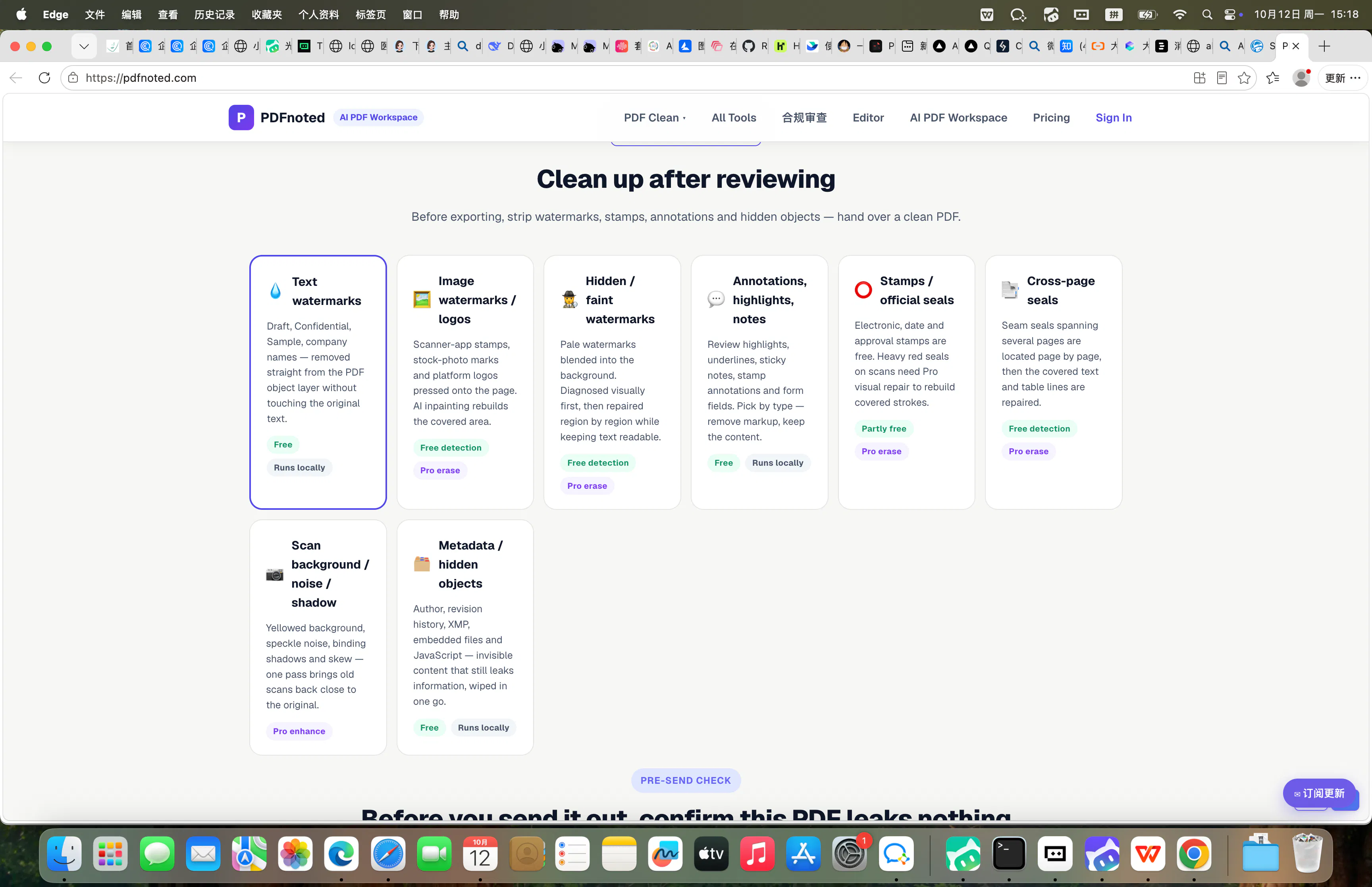Image resolution: width=1372 pixels, height=887 pixels.
Task: Add page to favorites star
Action: coord(1244,78)
